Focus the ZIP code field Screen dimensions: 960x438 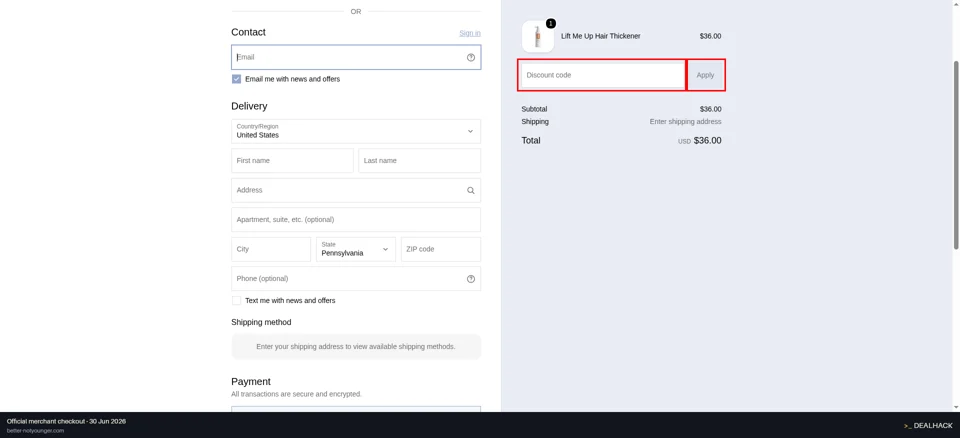tap(441, 249)
